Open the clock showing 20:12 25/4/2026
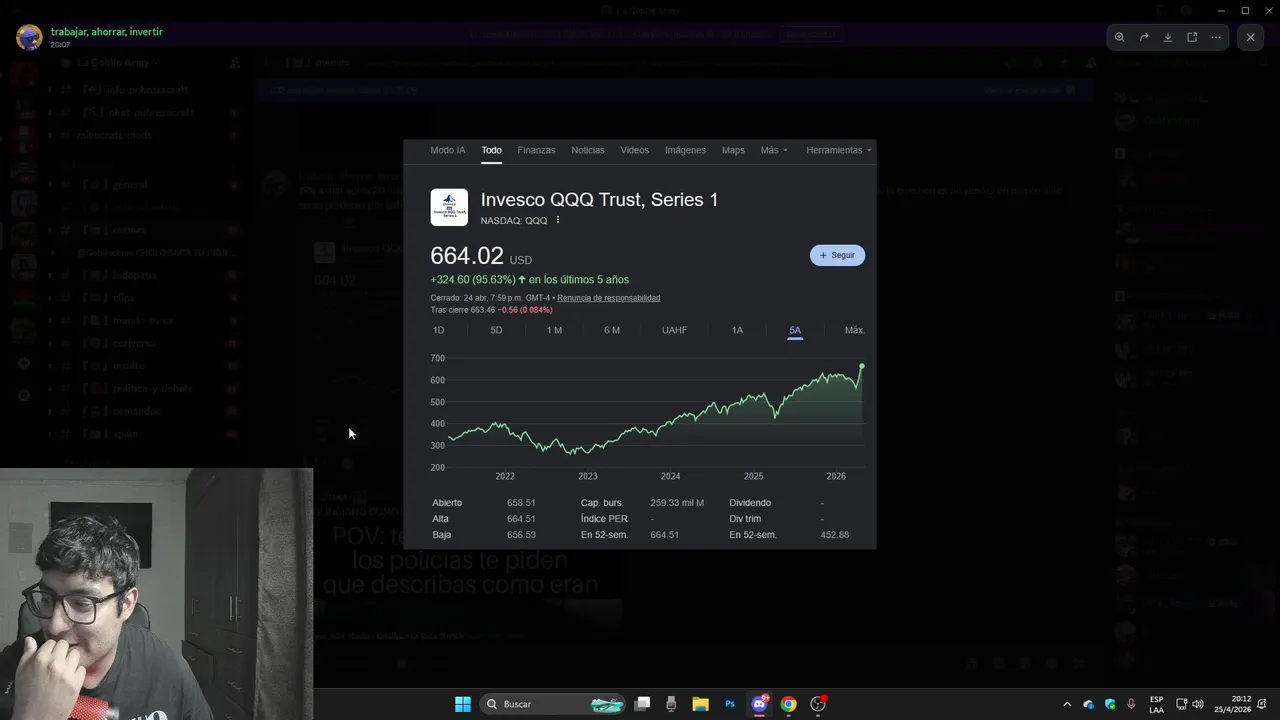 1233,704
